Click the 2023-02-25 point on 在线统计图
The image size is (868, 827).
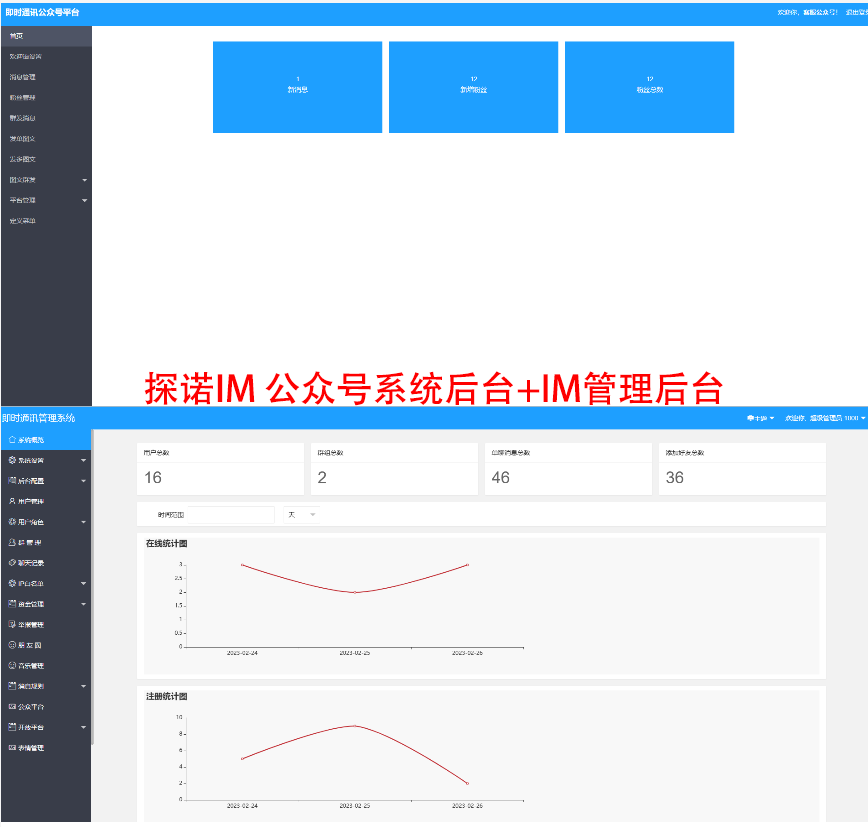355,592
